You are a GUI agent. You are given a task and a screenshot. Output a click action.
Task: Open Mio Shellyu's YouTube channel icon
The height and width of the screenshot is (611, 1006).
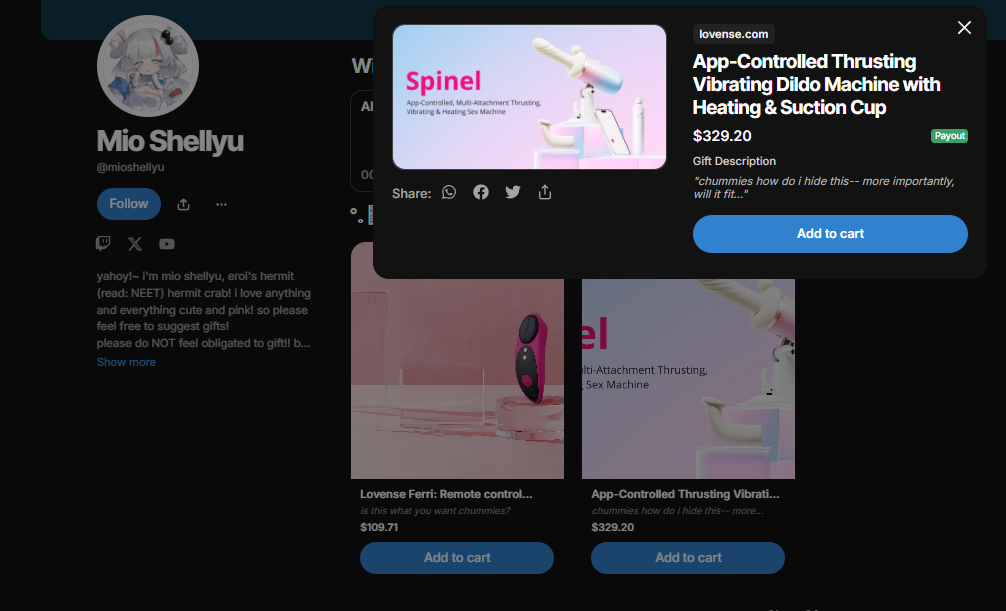(x=167, y=244)
